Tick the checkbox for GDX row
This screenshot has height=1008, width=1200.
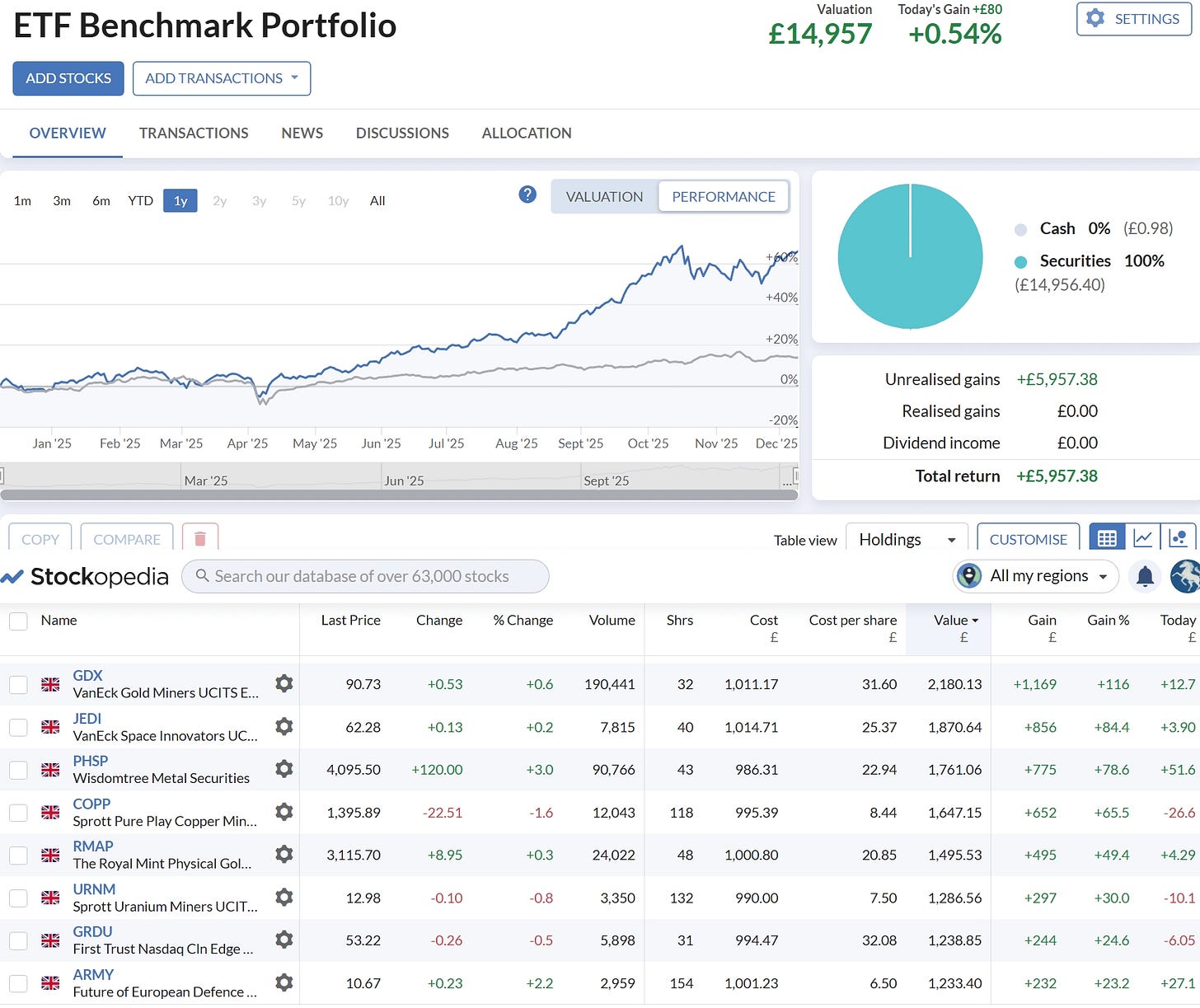click(x=18, y=684)
